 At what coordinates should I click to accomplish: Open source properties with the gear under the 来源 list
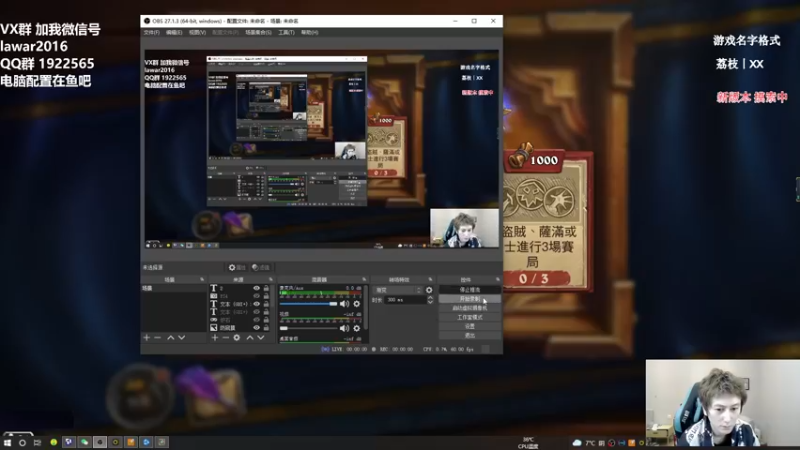pos(237,338)
